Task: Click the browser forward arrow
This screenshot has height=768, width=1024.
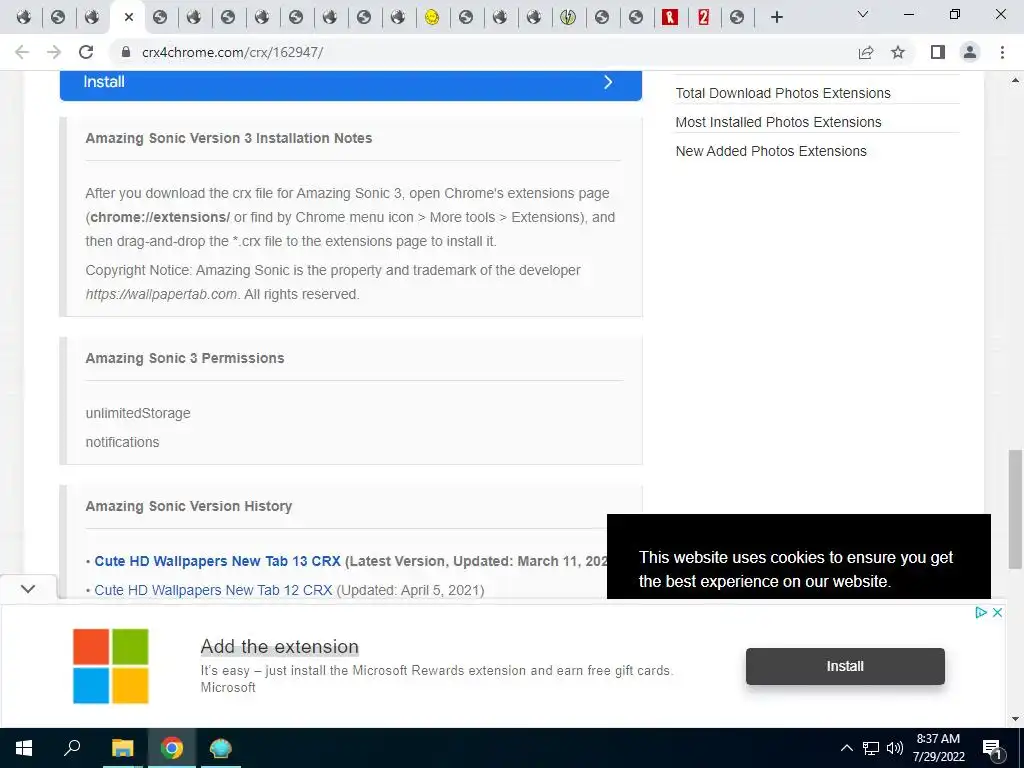Action: click(x=54, y=52)
